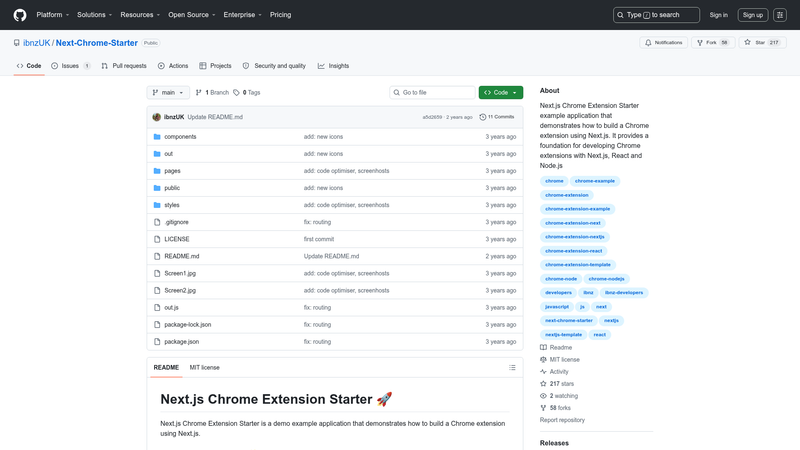800x450 pixels.
Task: Focus the Type / to search box
Action: point(656,15)
